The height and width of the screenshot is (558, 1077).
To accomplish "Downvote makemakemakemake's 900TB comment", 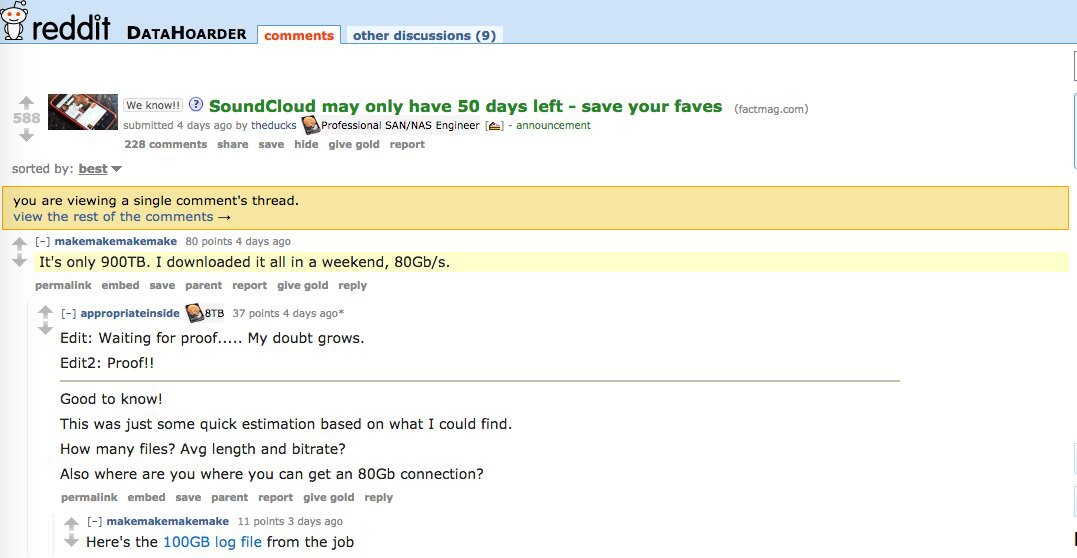I will 19,261.
